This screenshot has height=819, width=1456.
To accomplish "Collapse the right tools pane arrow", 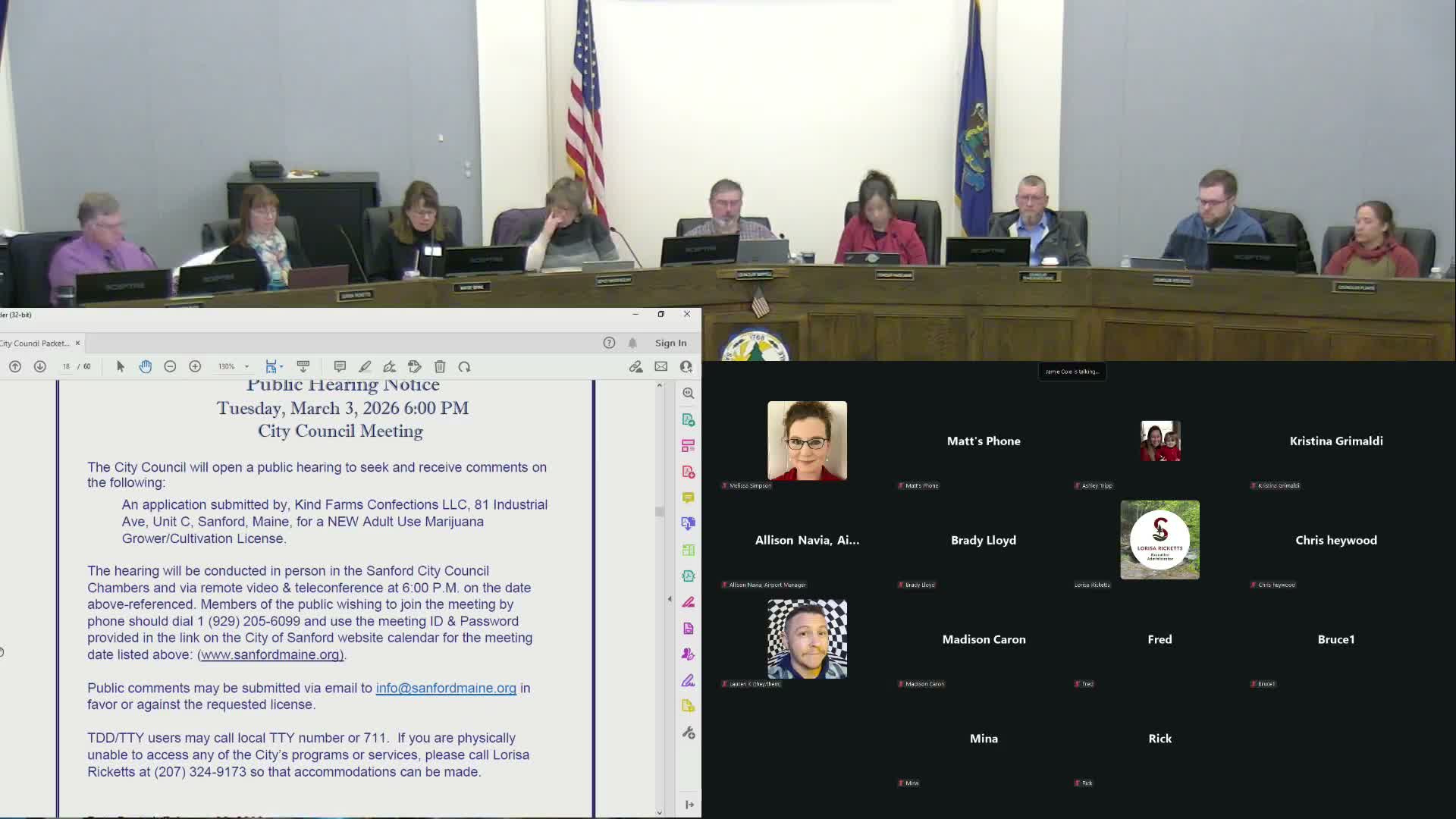I will 670,599.
